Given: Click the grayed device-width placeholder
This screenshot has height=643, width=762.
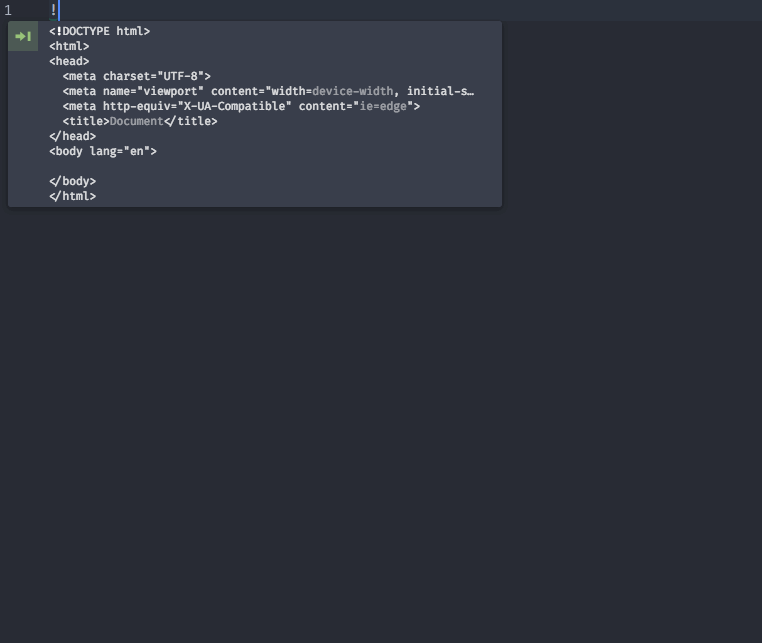Looking at the screenshot, I should 353,91.
